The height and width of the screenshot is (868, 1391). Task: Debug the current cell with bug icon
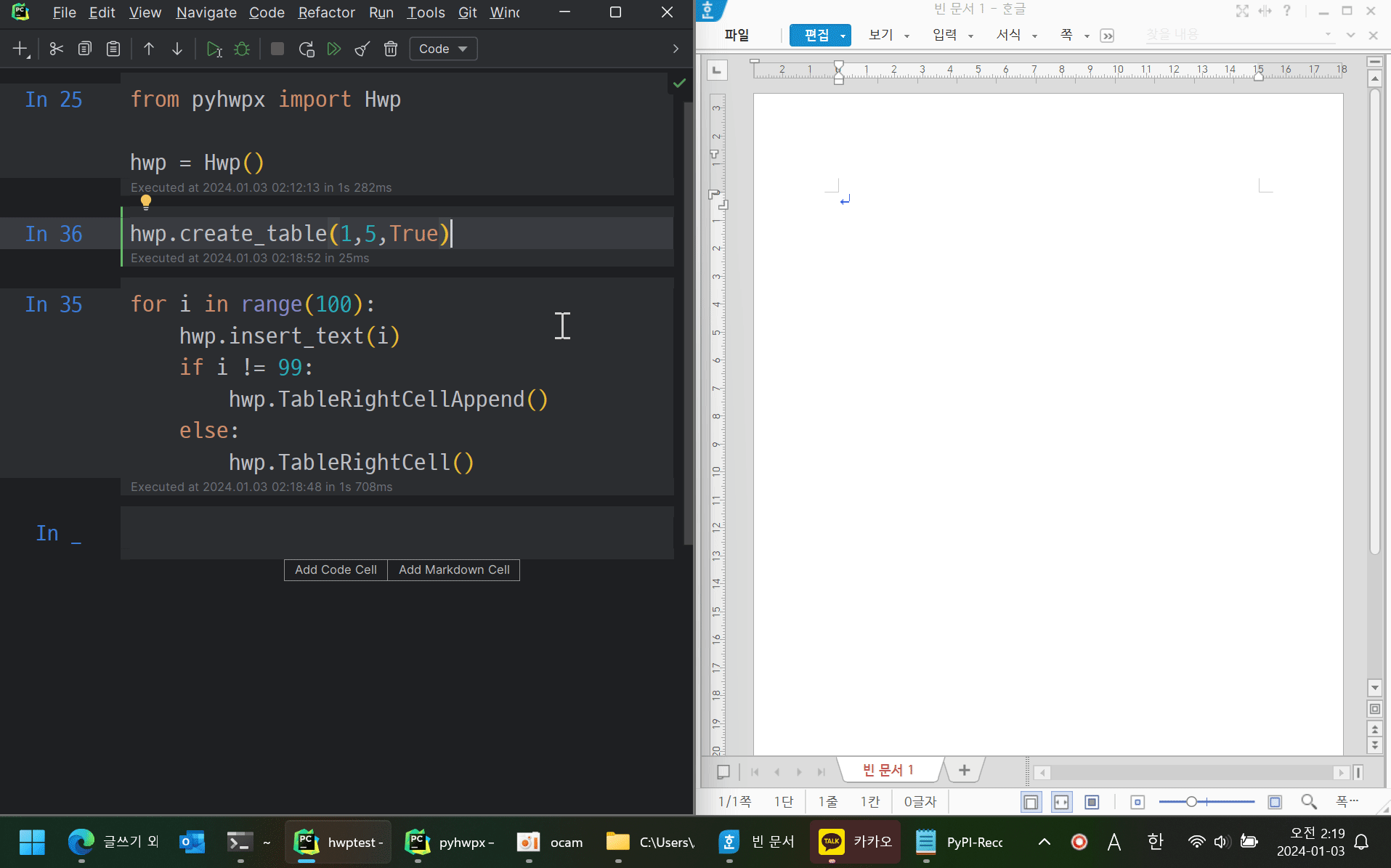(x=242, y=49)
